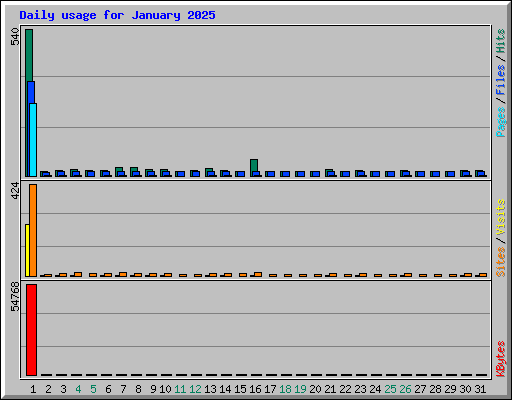Screen dimensions: 512x400
Task: Click day label 31 on the axis
Action: click(x=480, y=389)
